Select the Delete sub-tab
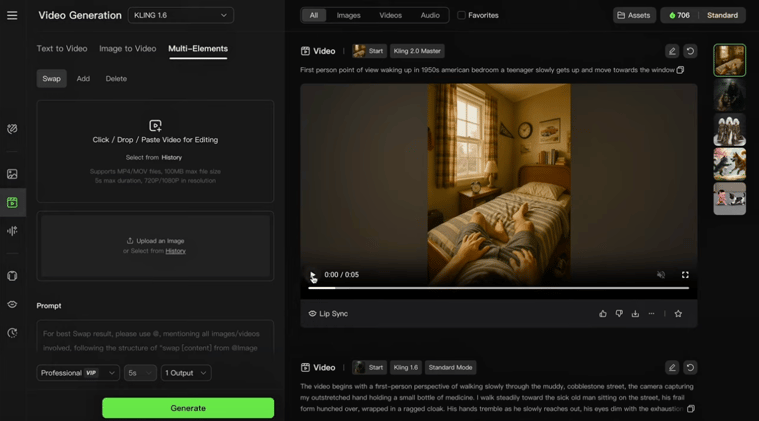Screen dimensions: 759x421 116,78
